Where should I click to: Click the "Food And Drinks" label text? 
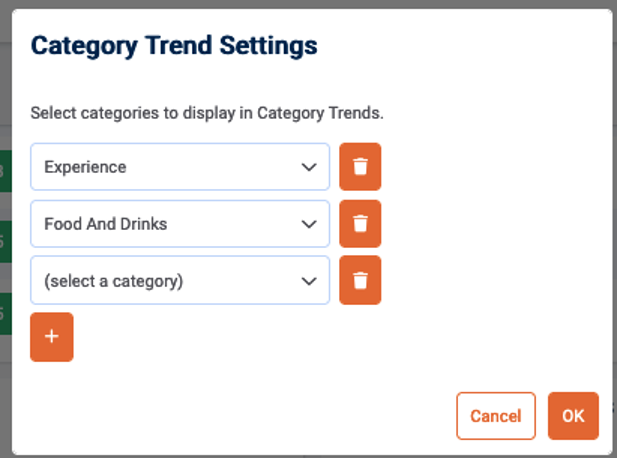[x=105, y=224]
